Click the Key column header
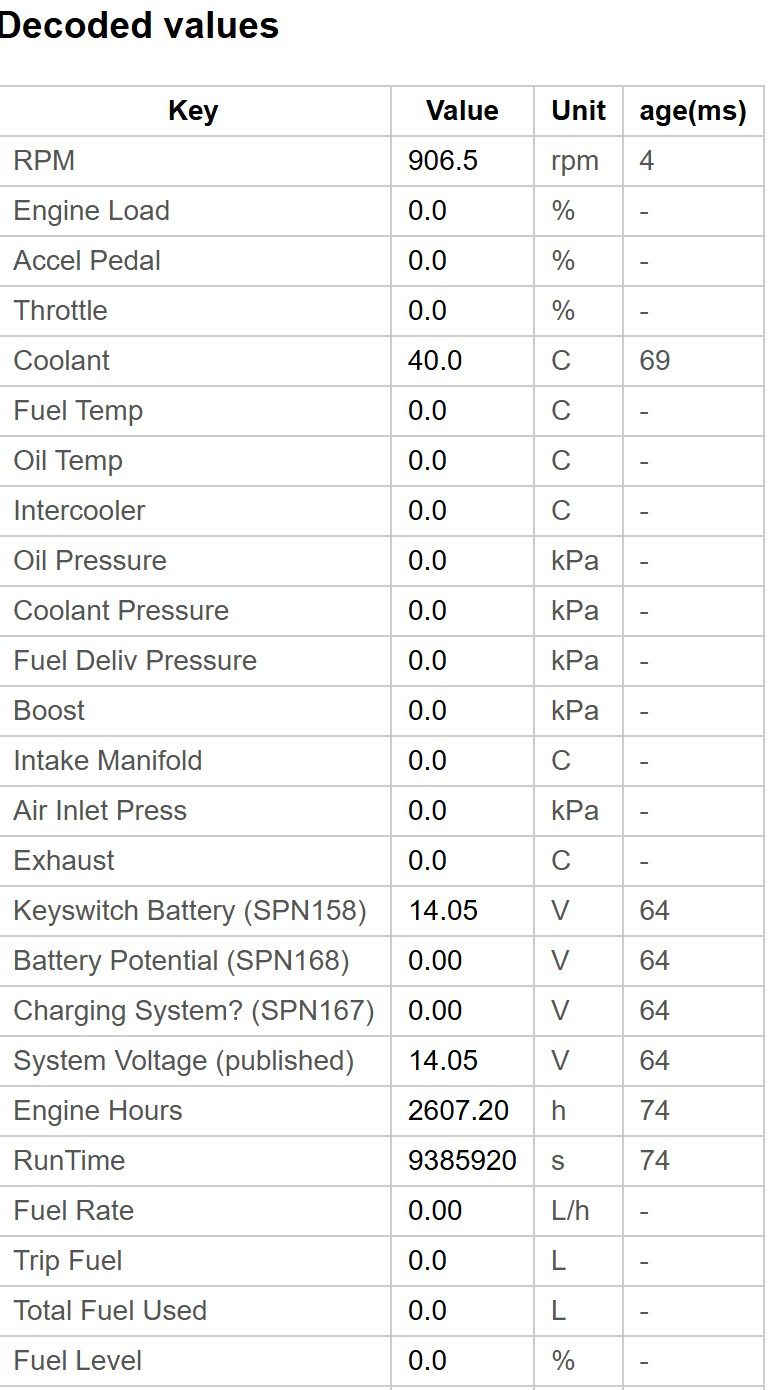 point(193,111)
